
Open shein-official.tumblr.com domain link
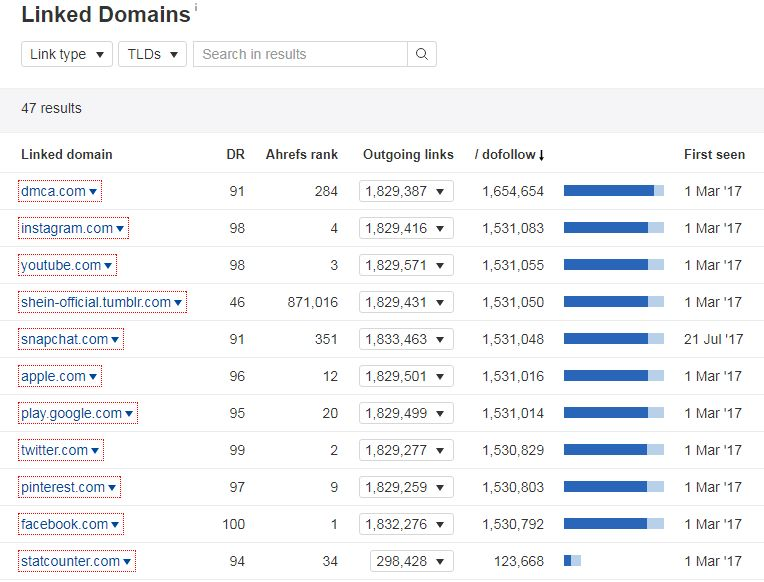tap(102, 302)
